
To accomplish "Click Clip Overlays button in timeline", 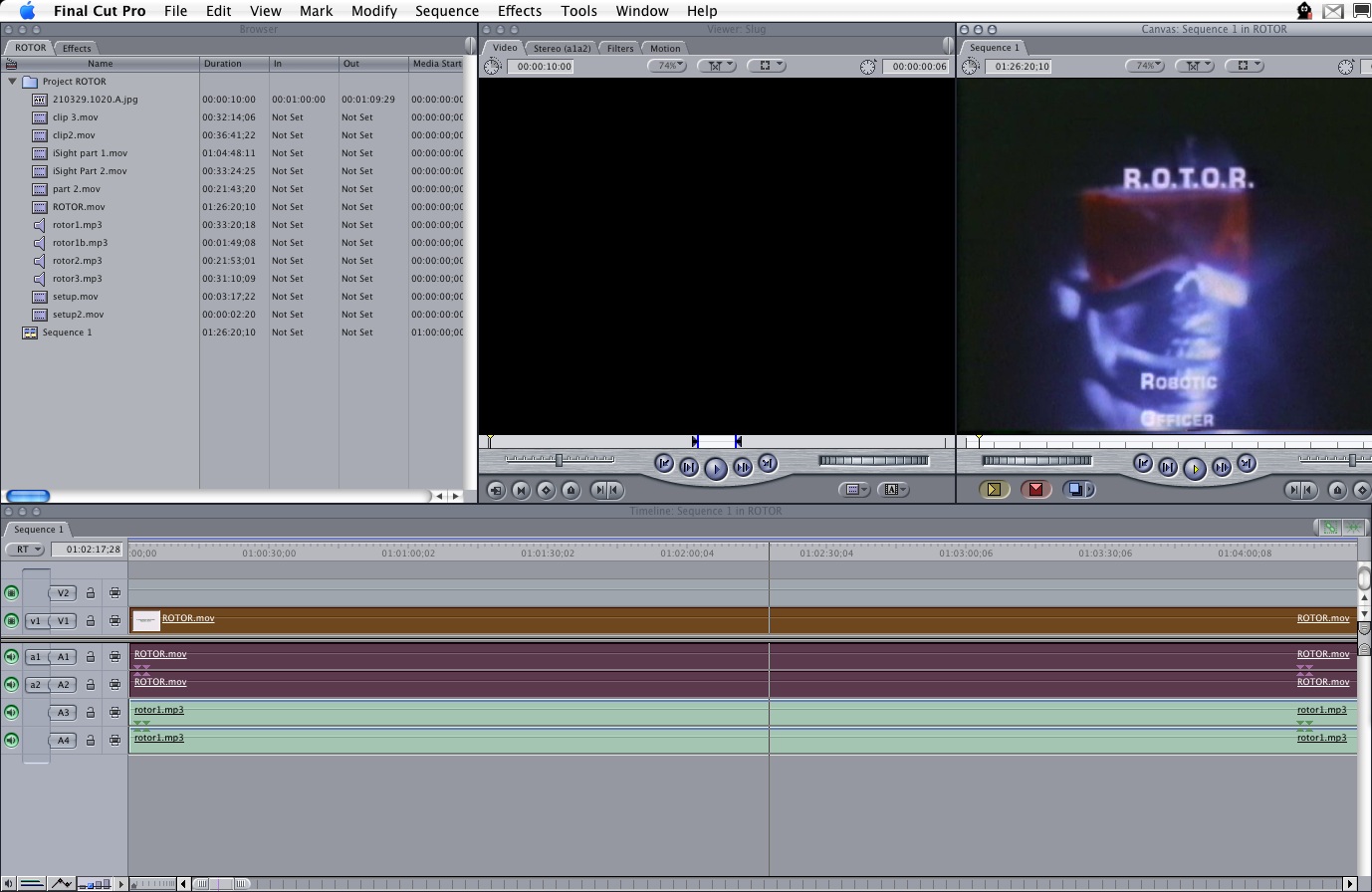I will (x=62, y=883).
